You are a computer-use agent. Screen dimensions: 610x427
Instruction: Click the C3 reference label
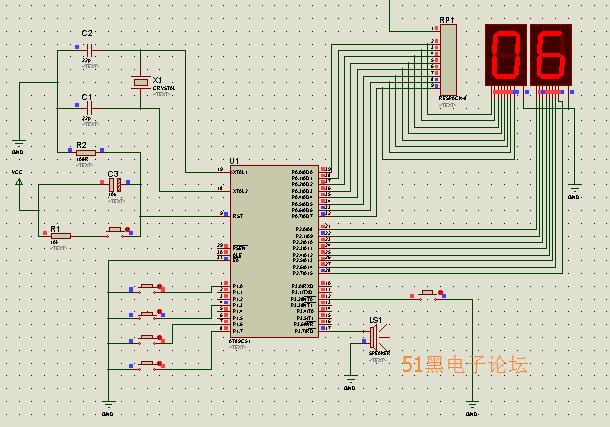click(x=113, y=174)
